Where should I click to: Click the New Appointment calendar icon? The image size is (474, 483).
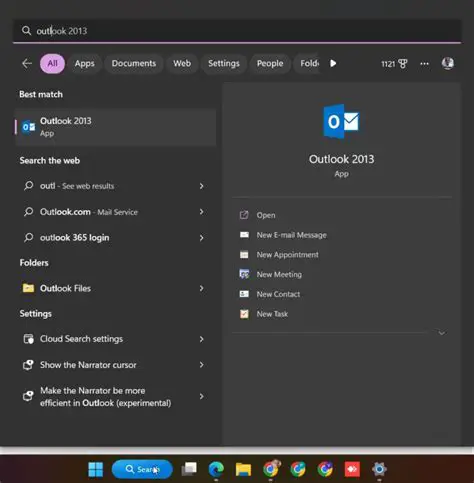(x=244, y=255)
